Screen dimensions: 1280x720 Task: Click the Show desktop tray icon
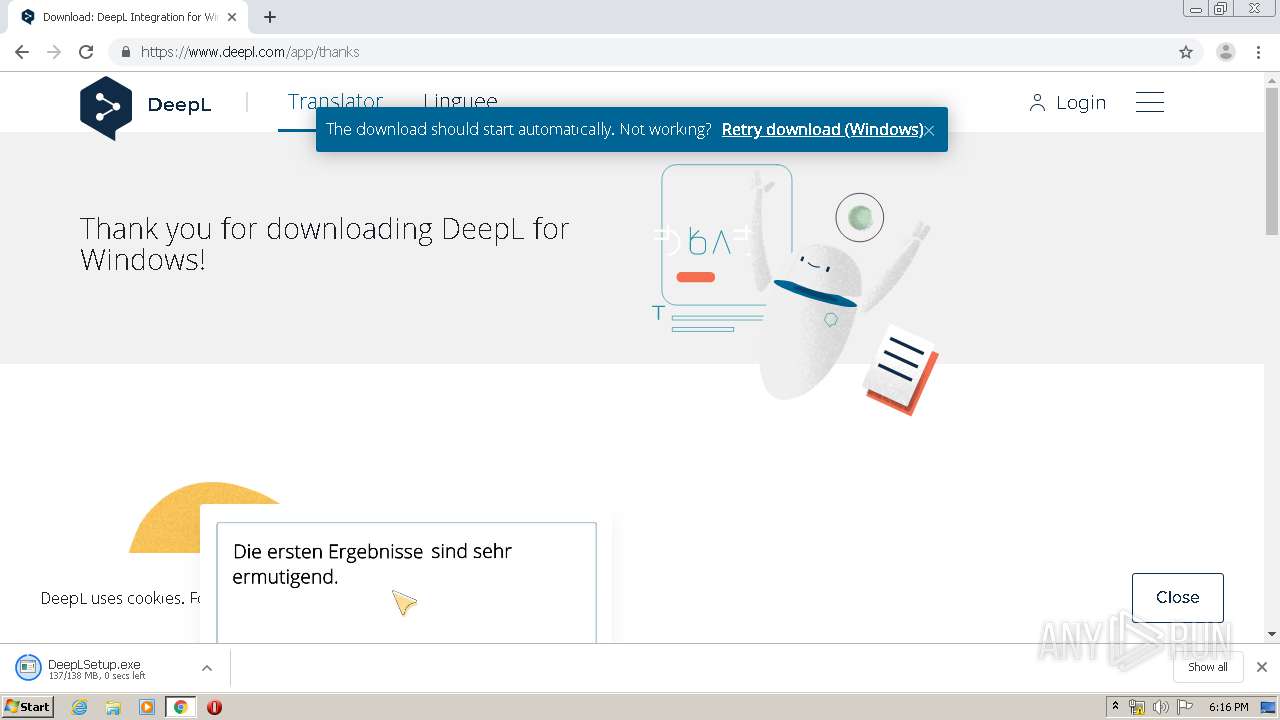click(x=1268, y=707)
